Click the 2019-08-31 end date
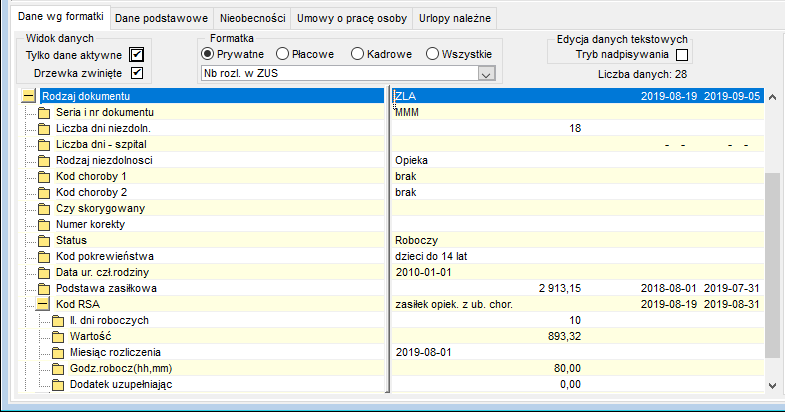This screenshot has width=785, height=412. (x=732, y=304)
